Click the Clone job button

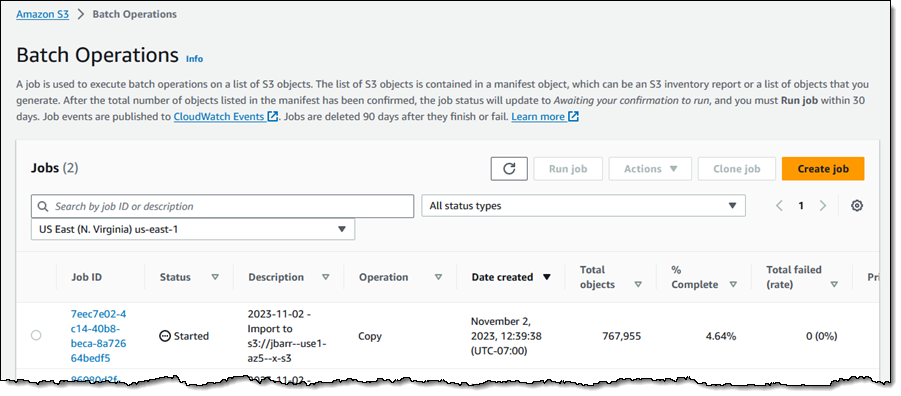[x=737, y=169]
